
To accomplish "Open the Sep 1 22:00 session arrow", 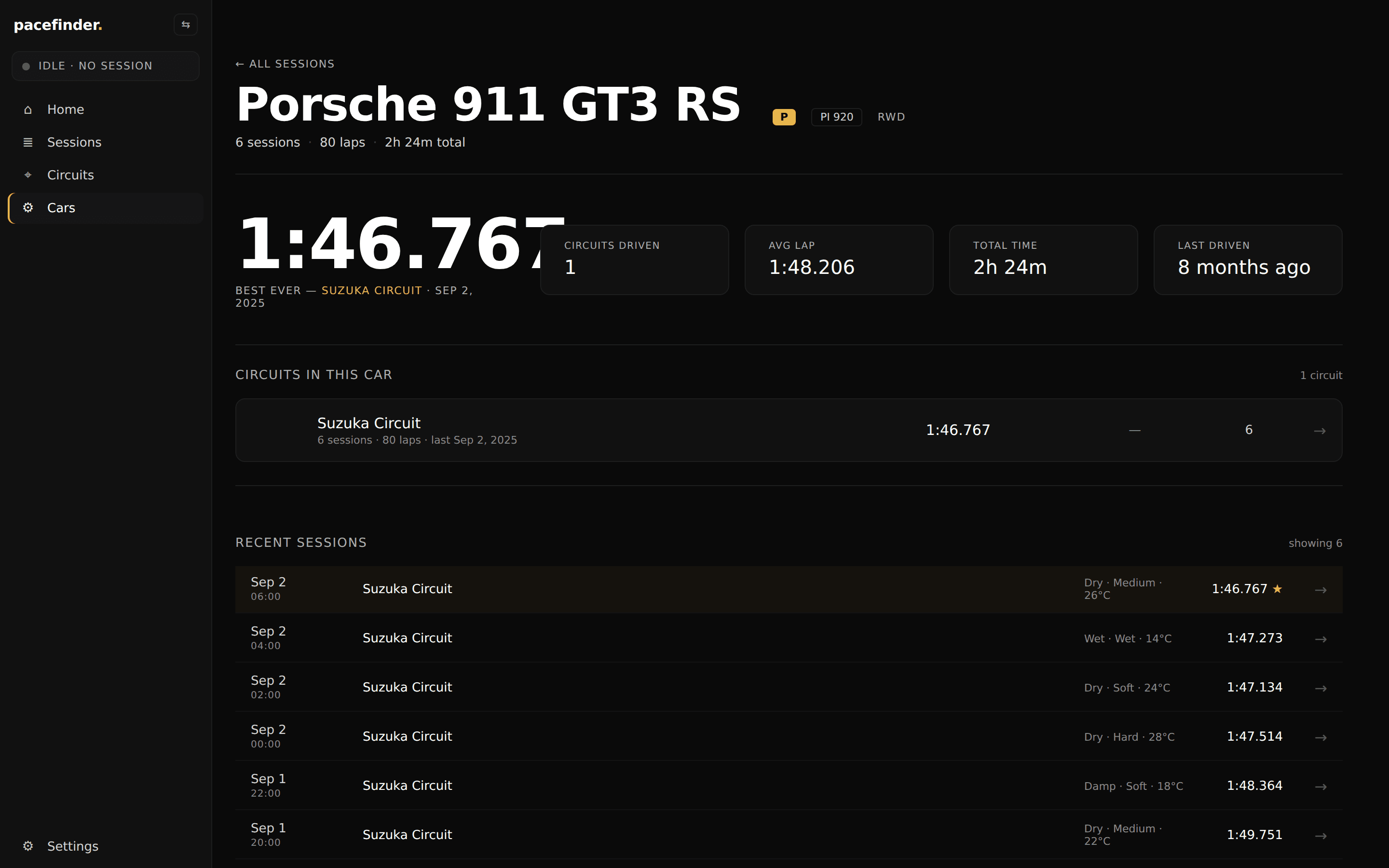I will pos(1321,787).
